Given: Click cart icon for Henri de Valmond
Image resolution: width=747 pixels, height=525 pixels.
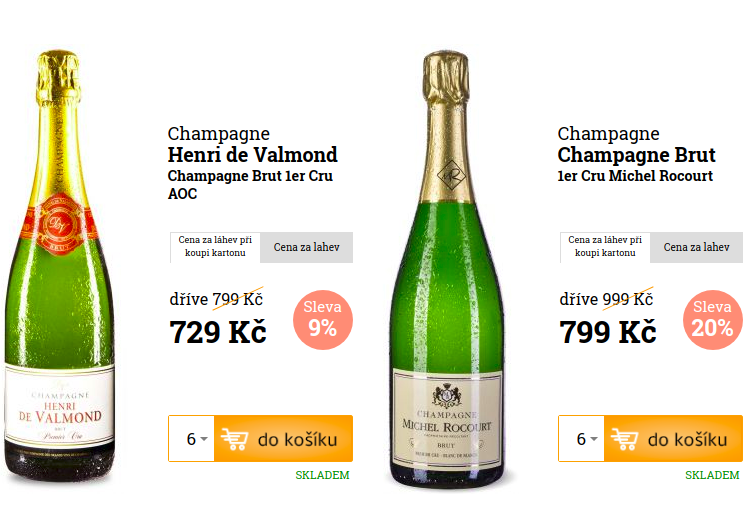Looking at the screenshot, I should click(x=234, y=439).
